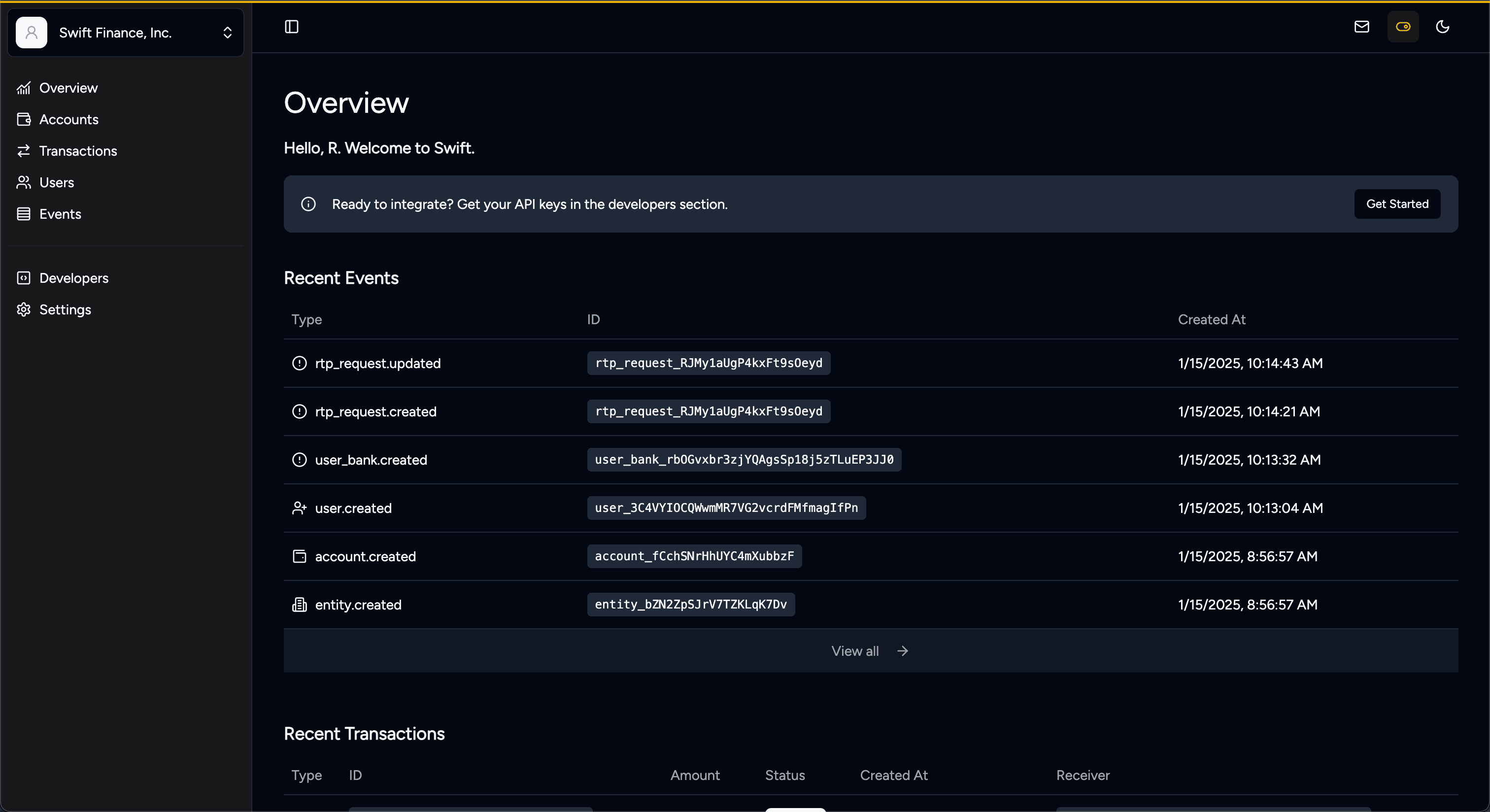
Task: Select the rtp_request.updated event type text
Action: pyautogui.click(x=378, y=363)
